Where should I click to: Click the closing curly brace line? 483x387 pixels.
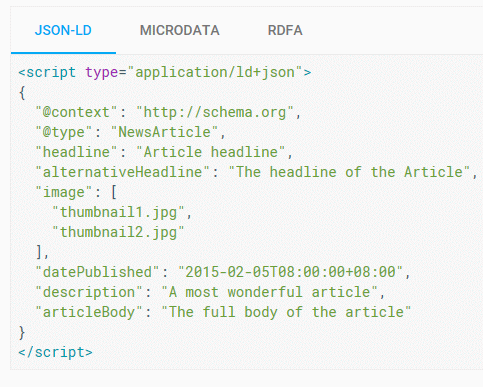click(x=22, y=332)
